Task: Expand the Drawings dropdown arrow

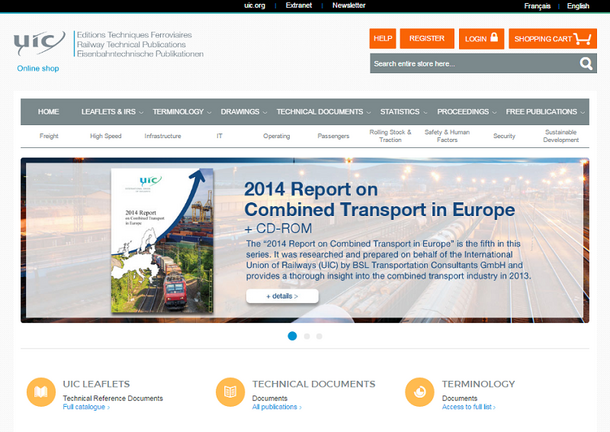Action: [265, 112]
